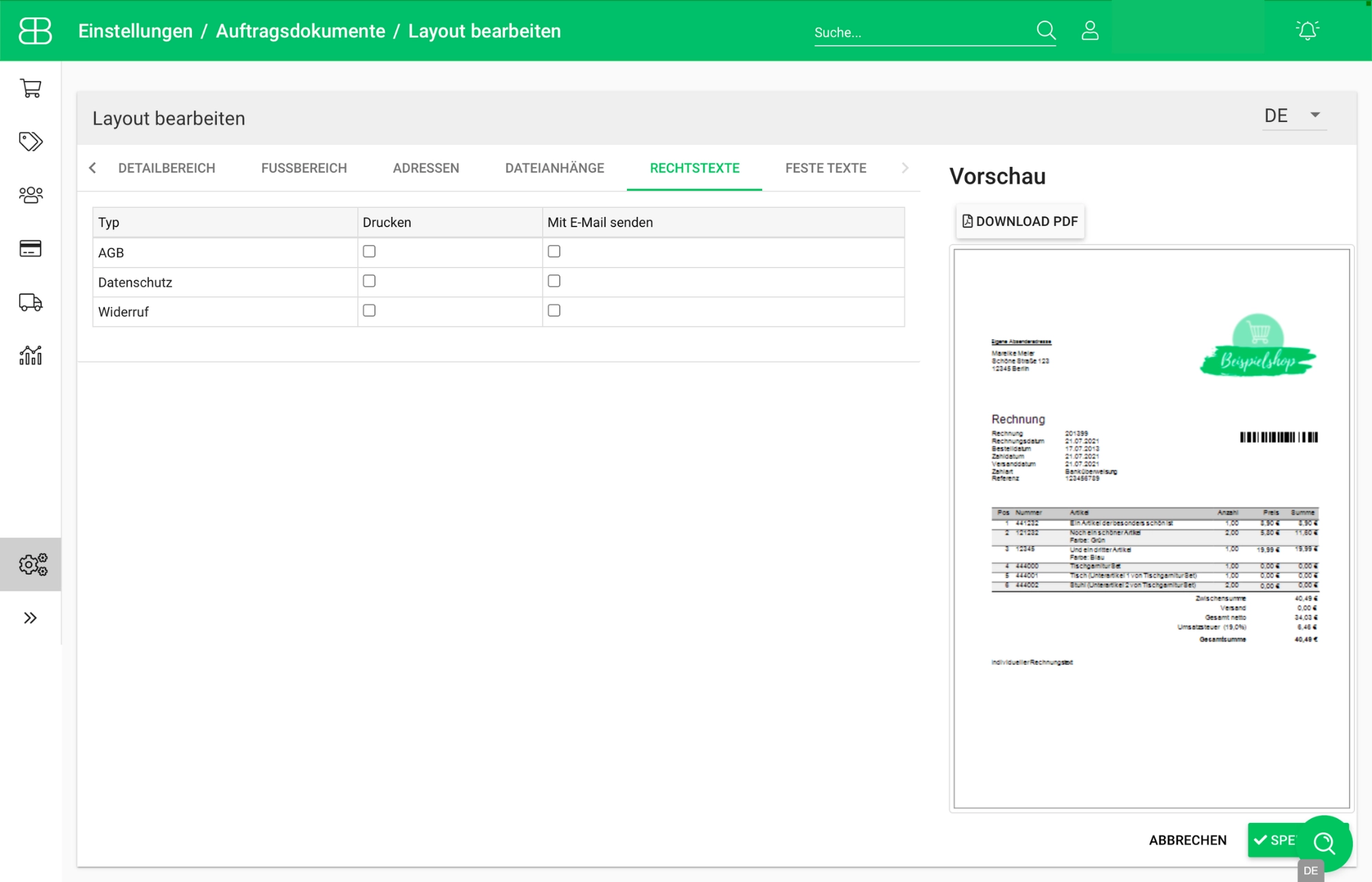Open the shopping cart orders section
Viewport: 1372px width, 882px height.
(30, 89)
